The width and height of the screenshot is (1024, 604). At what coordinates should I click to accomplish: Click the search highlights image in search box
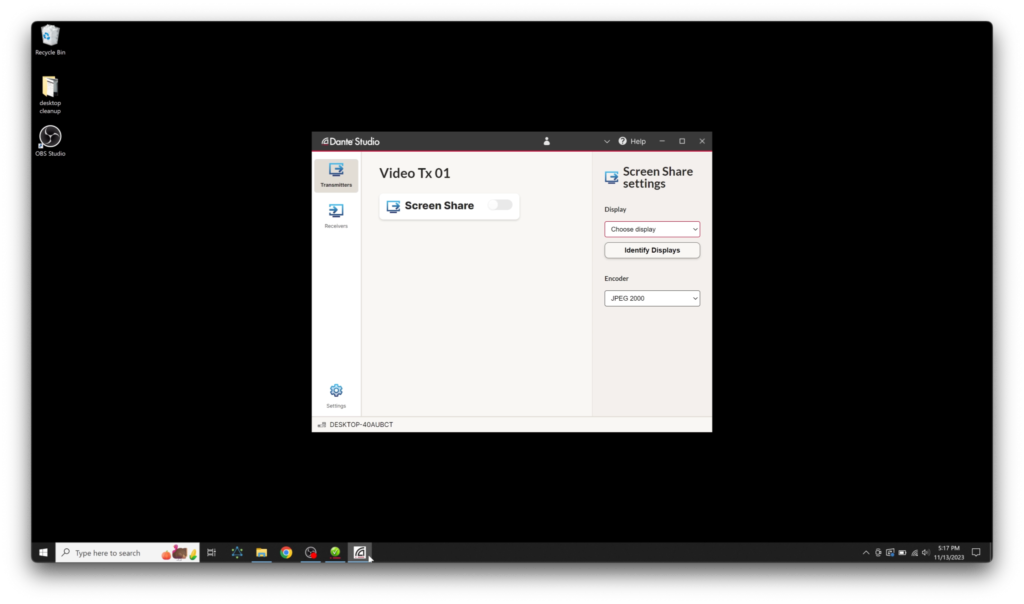tap(179, 552)
